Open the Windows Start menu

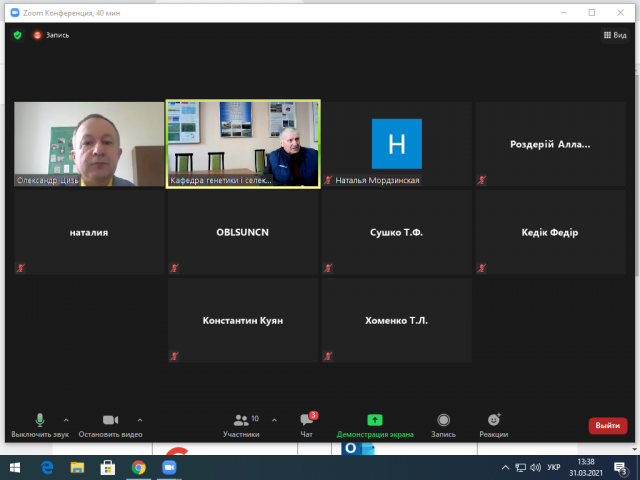click(15, 467)
